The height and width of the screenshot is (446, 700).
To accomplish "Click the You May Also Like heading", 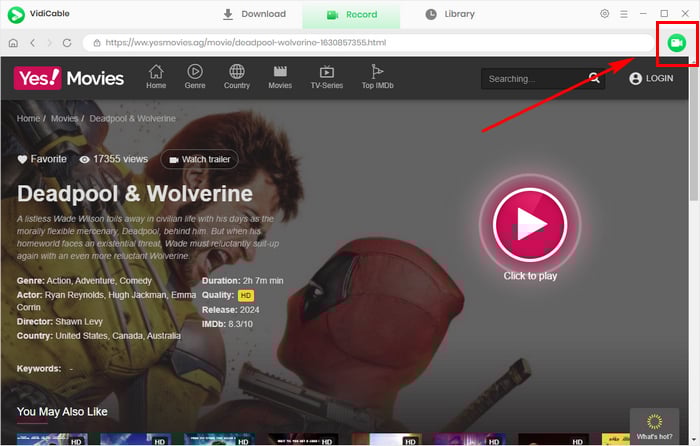I will click(62, 412).
